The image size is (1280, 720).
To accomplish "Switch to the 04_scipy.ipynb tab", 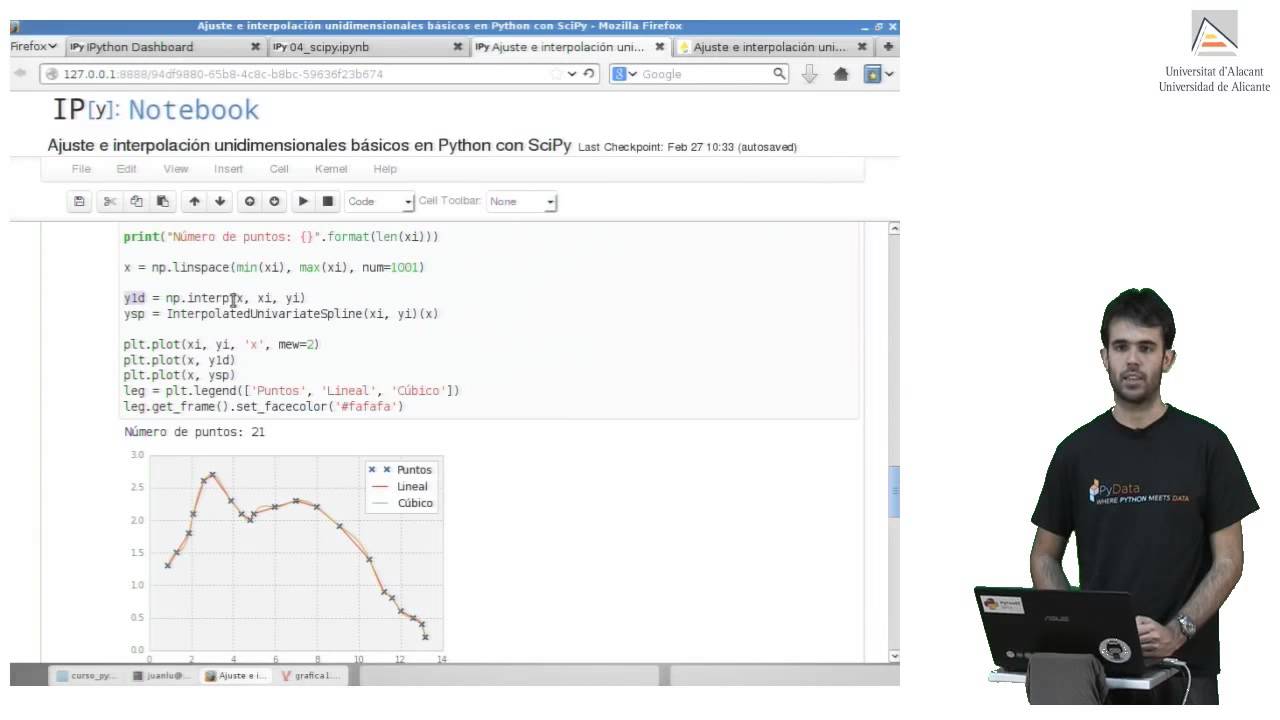I will (367, 47).
